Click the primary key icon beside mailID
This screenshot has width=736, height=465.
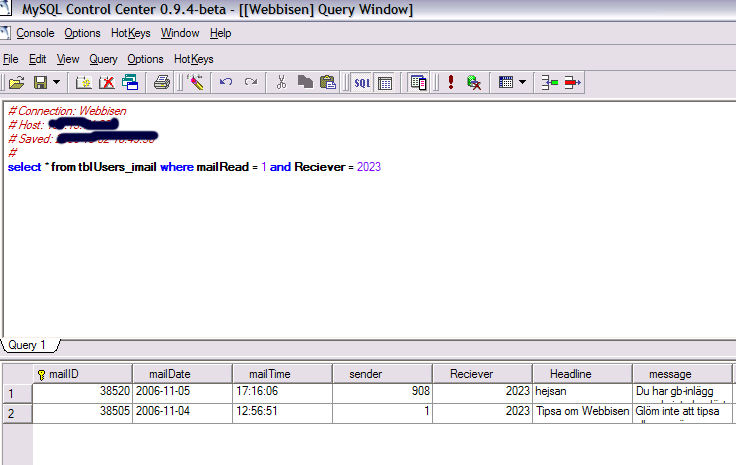pos(42,375)
